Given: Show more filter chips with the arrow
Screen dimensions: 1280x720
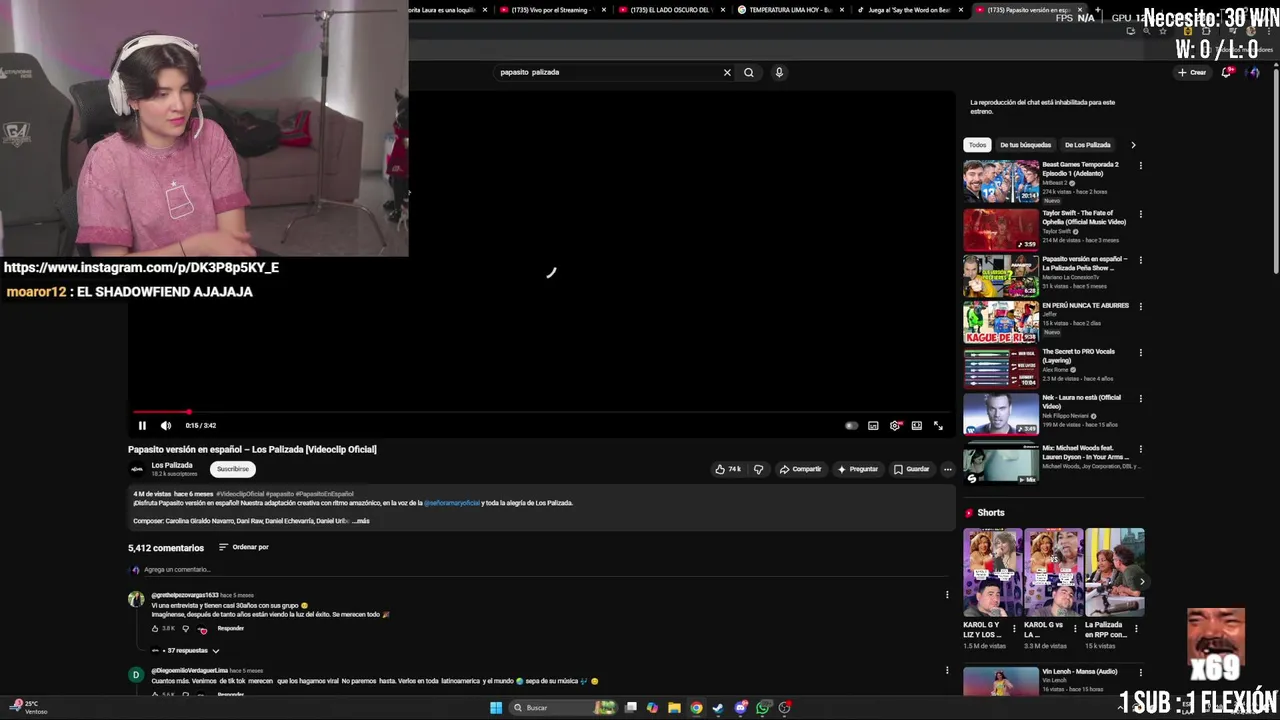Looking at the screenshot, I should pyautogui.click(x=1133, y=145).
